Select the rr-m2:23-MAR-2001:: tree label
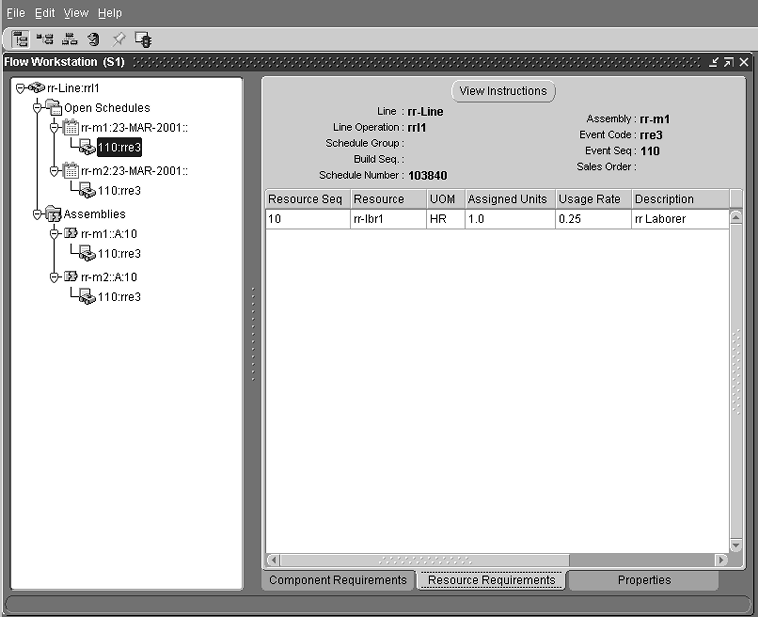This screenshot has height=617, width=758. coord(134,171)
